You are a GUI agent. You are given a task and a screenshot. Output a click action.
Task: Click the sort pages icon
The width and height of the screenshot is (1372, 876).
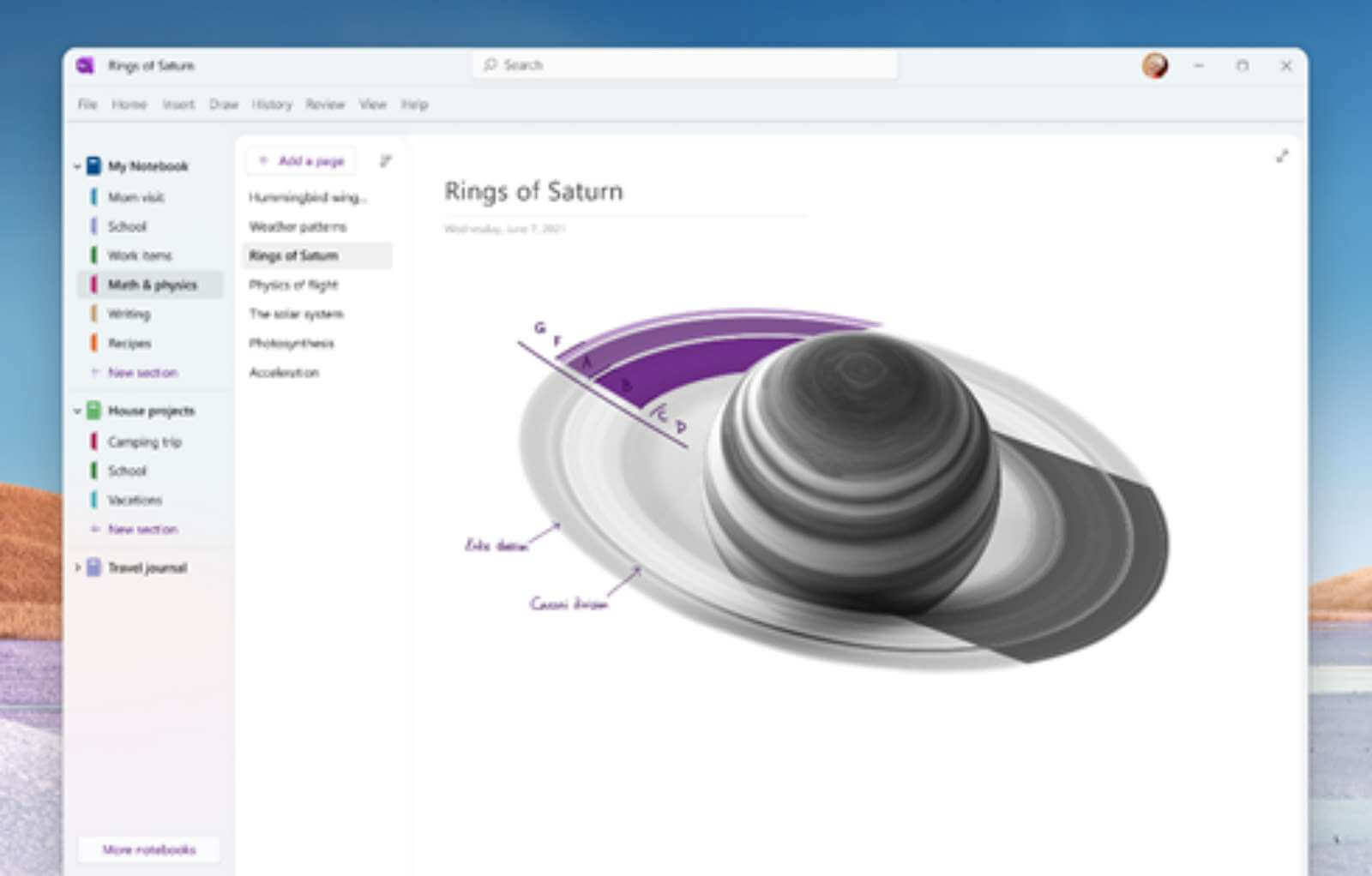(386, 160)
